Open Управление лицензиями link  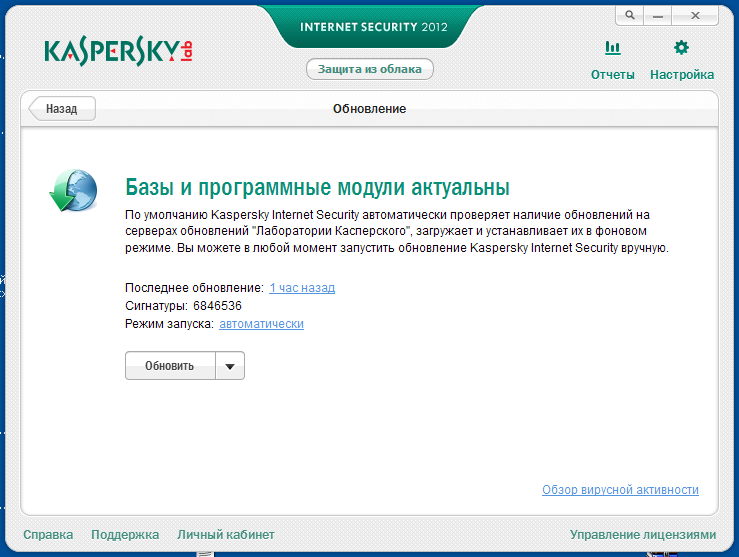coord(643,535)
